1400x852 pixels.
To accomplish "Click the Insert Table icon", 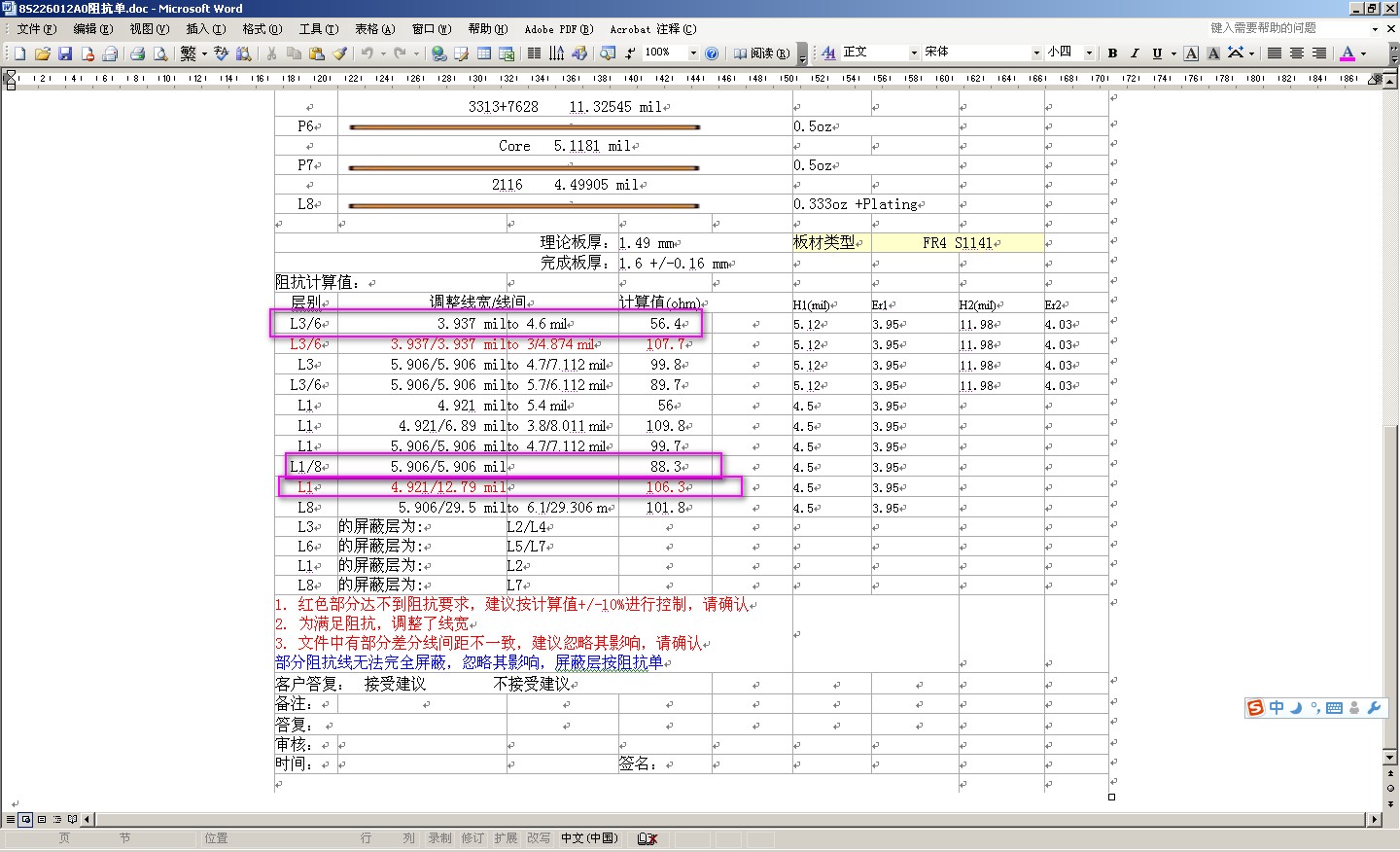I will (x=484, y=53).
